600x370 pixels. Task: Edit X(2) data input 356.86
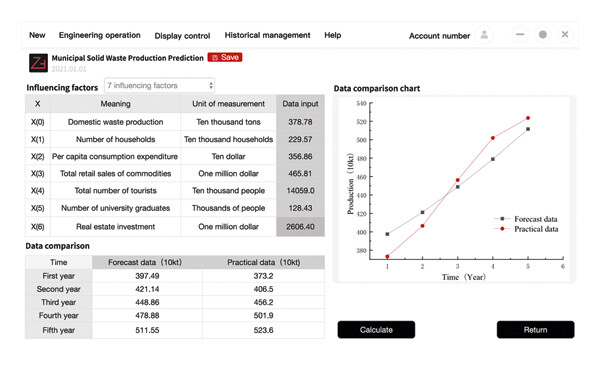click(300, 156)
